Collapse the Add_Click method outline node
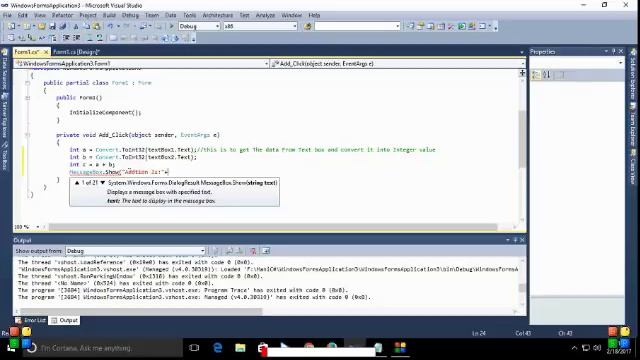The image size is (640, 360). click(27, 135)
